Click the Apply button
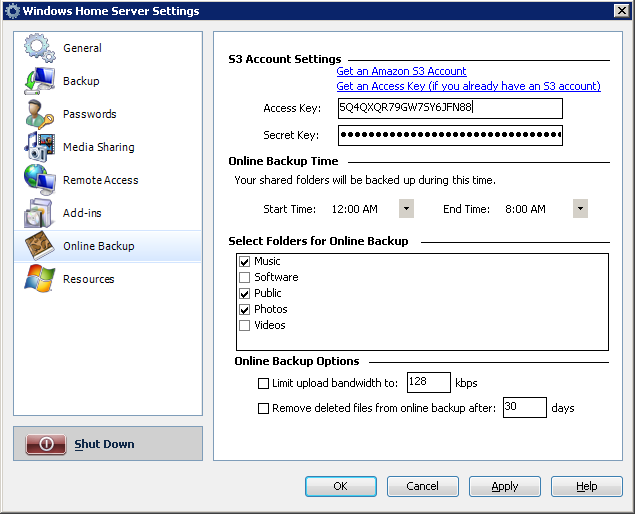The width and height of the screenshot is (635, 514). click(505, 486)
